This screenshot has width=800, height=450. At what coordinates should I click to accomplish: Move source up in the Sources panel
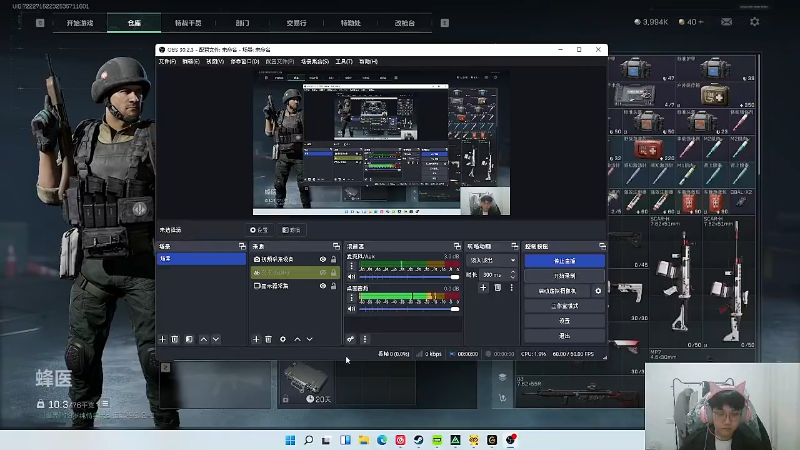coord(297,339)
